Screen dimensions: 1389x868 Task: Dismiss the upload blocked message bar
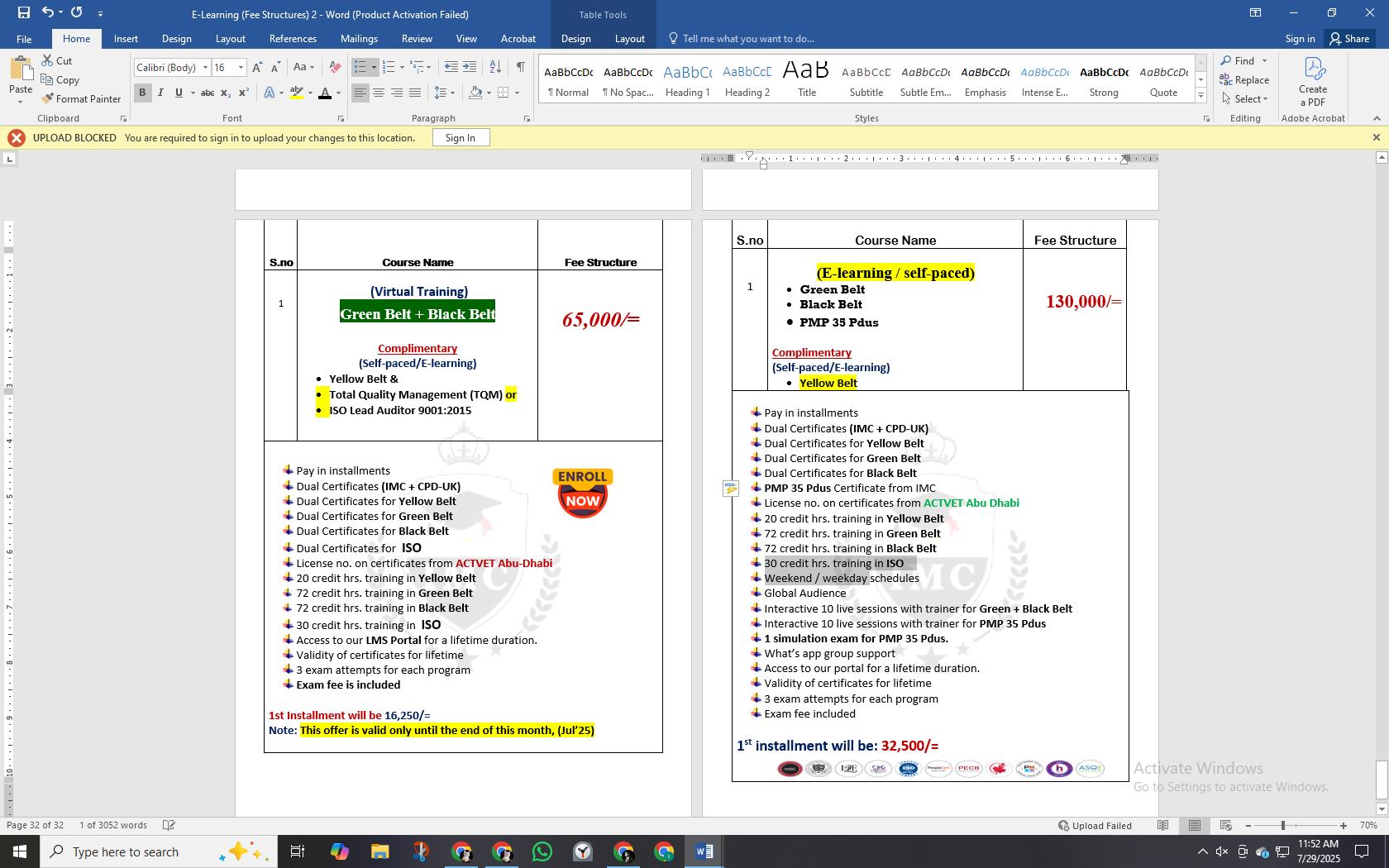click(x=1377, y=137)
